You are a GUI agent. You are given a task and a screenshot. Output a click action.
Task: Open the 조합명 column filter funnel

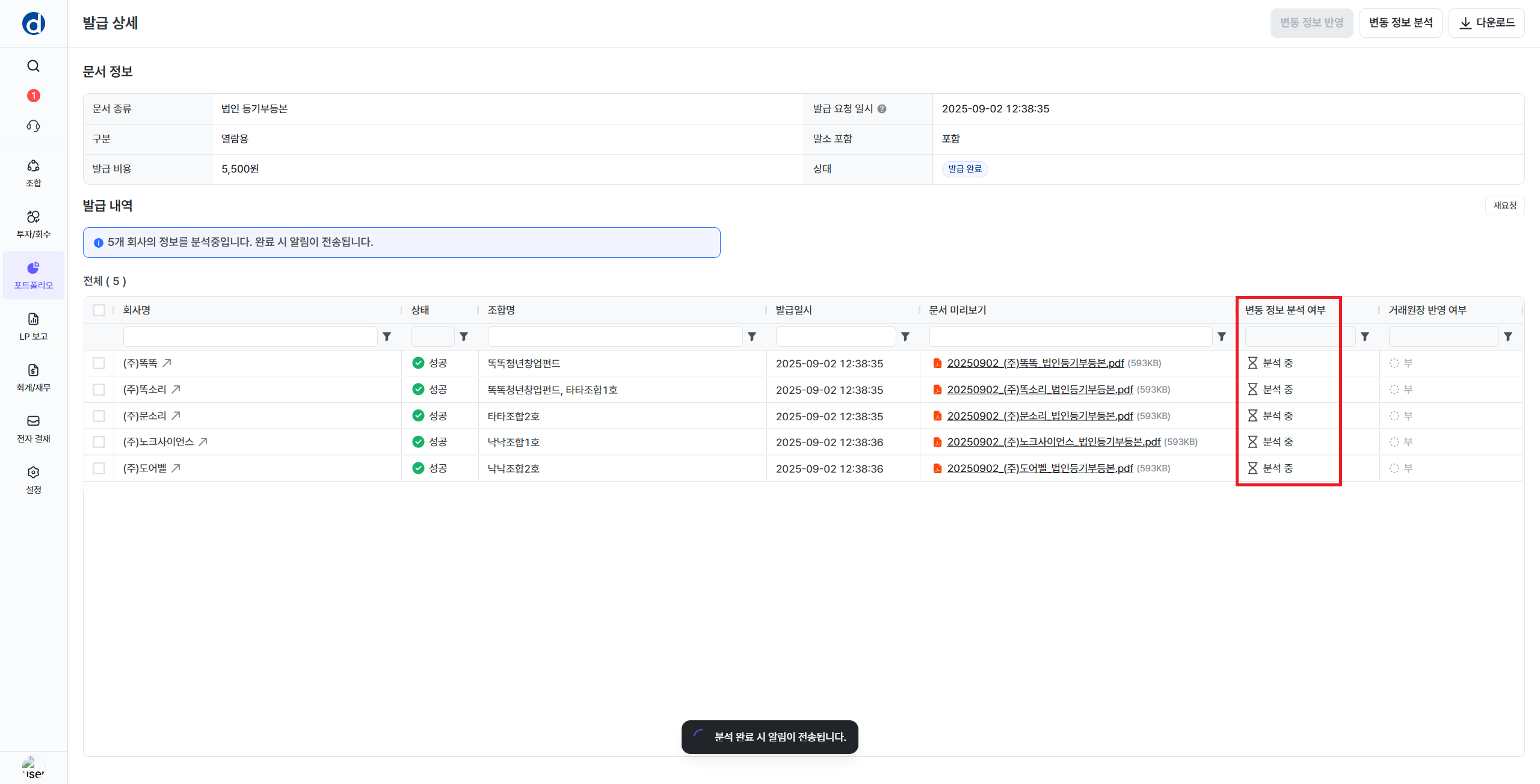[x=752, y=337]
